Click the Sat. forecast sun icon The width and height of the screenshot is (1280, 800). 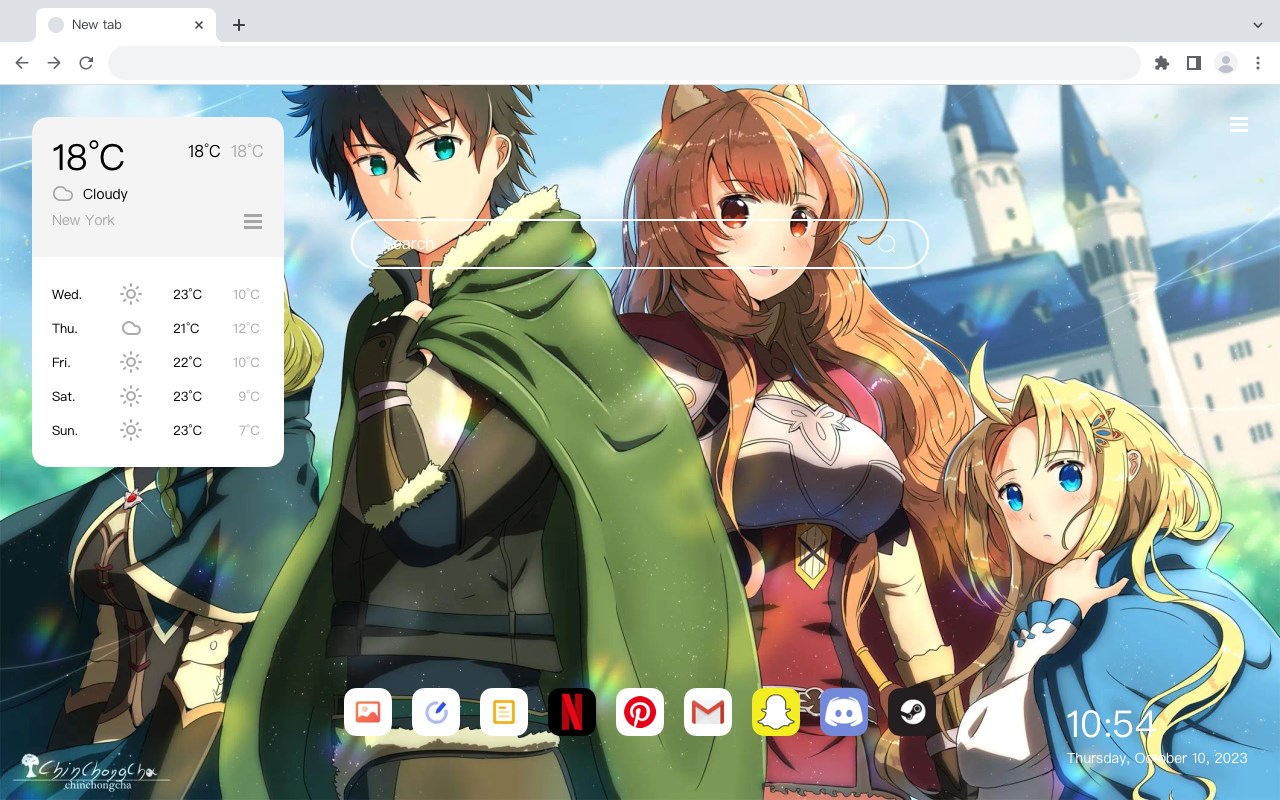point(131,396)
